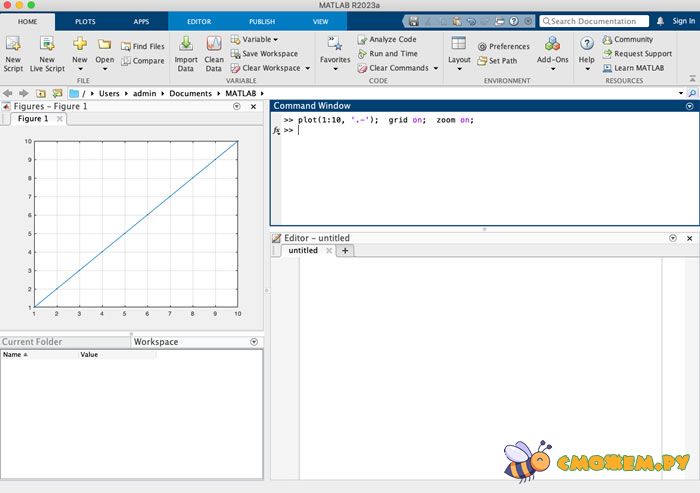Click the Import Data icon

click(186, 44)
